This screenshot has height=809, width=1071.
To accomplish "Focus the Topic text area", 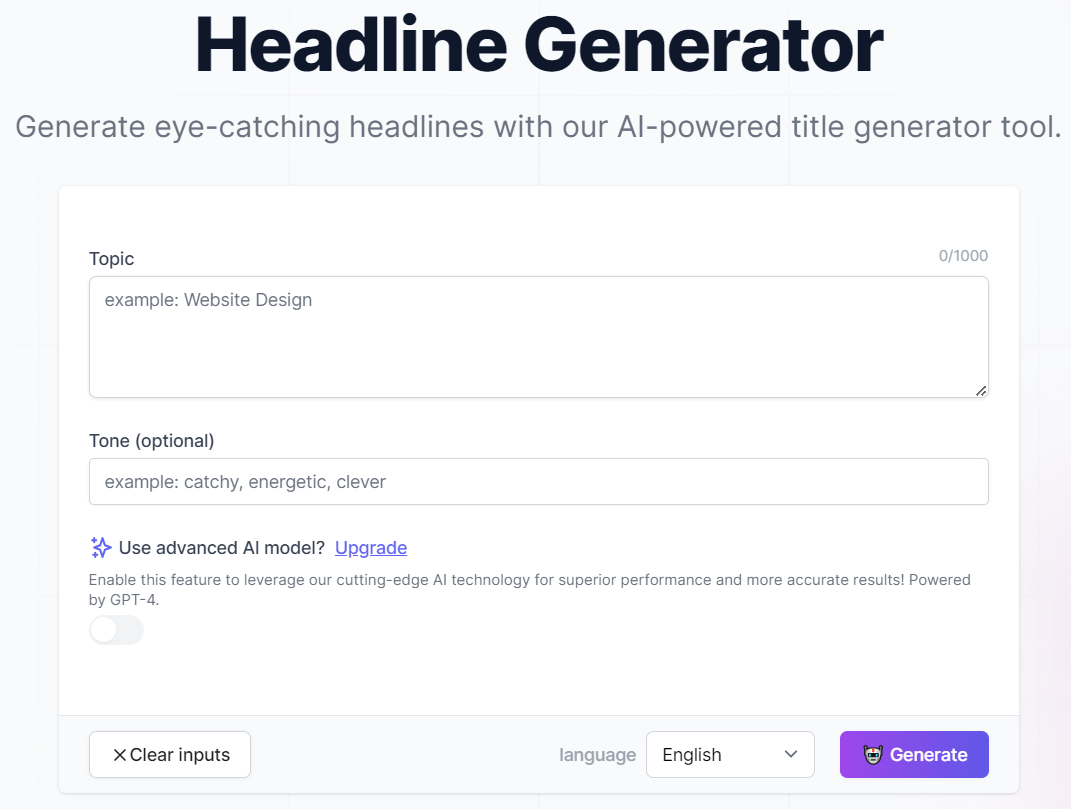I will click(539, 337).
